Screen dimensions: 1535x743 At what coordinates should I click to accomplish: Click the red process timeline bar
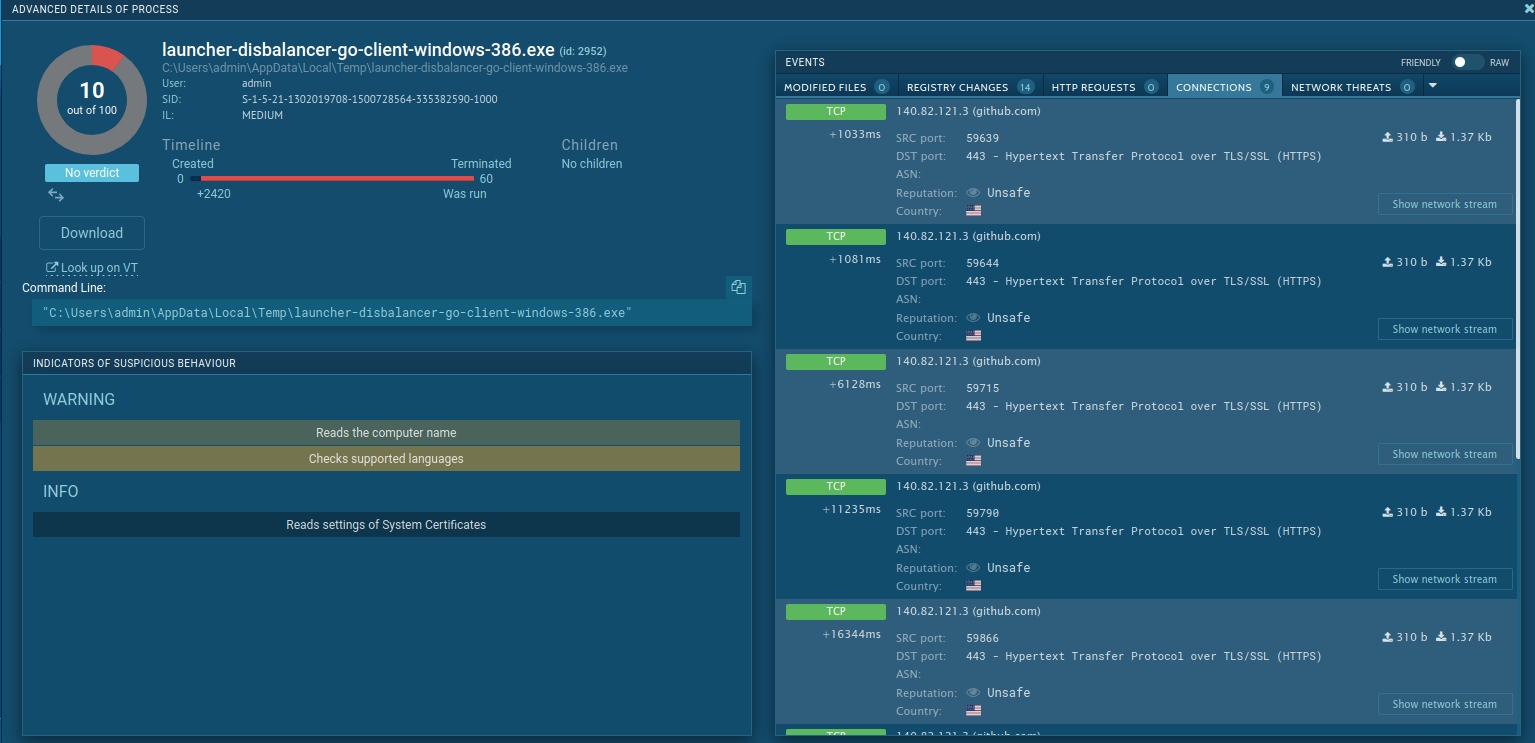point(337,179)
